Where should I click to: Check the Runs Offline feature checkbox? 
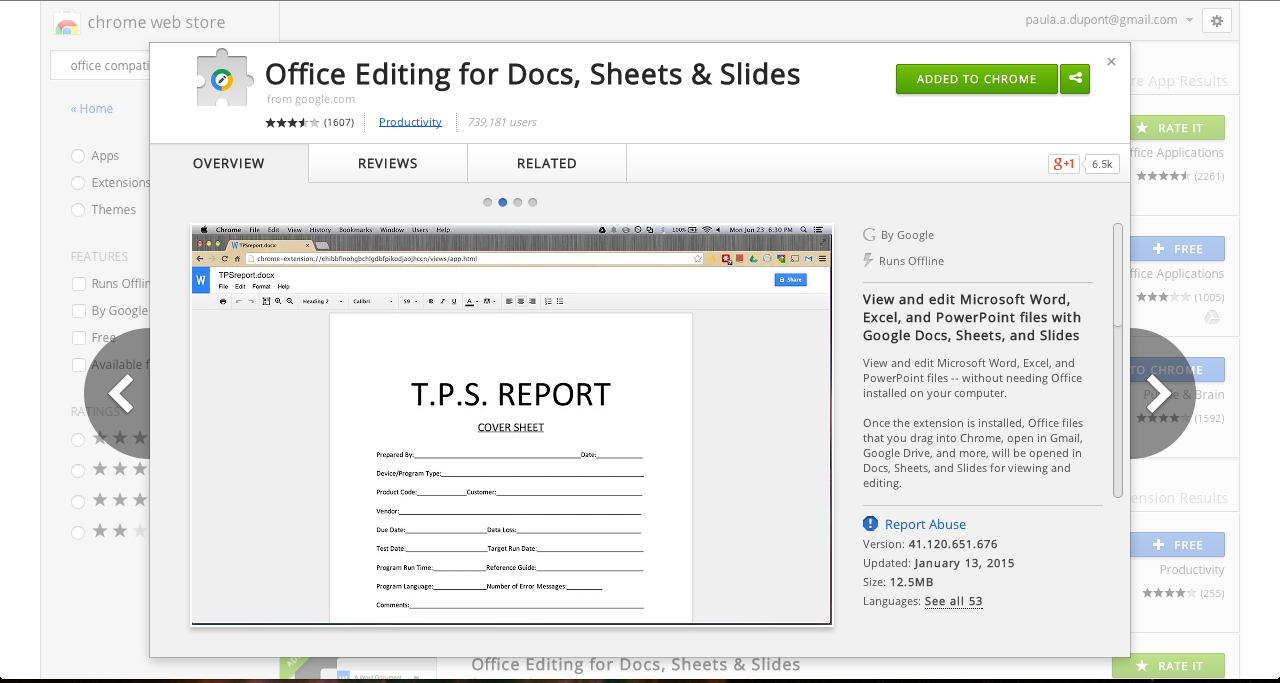pos(78,284)
